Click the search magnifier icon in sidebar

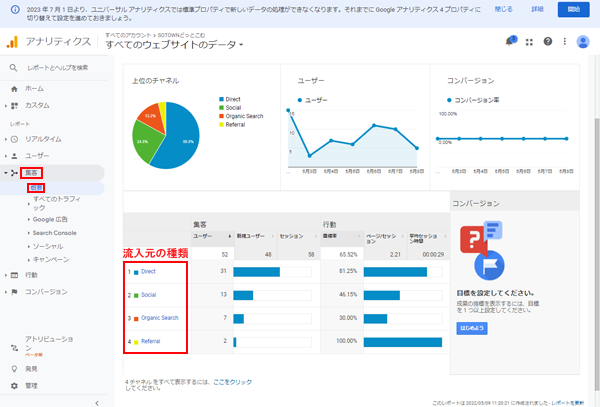pos(13,68)
